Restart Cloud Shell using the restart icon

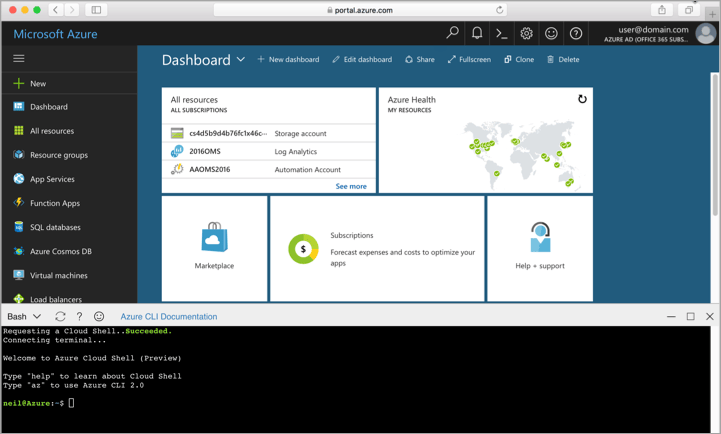[60, 316]
